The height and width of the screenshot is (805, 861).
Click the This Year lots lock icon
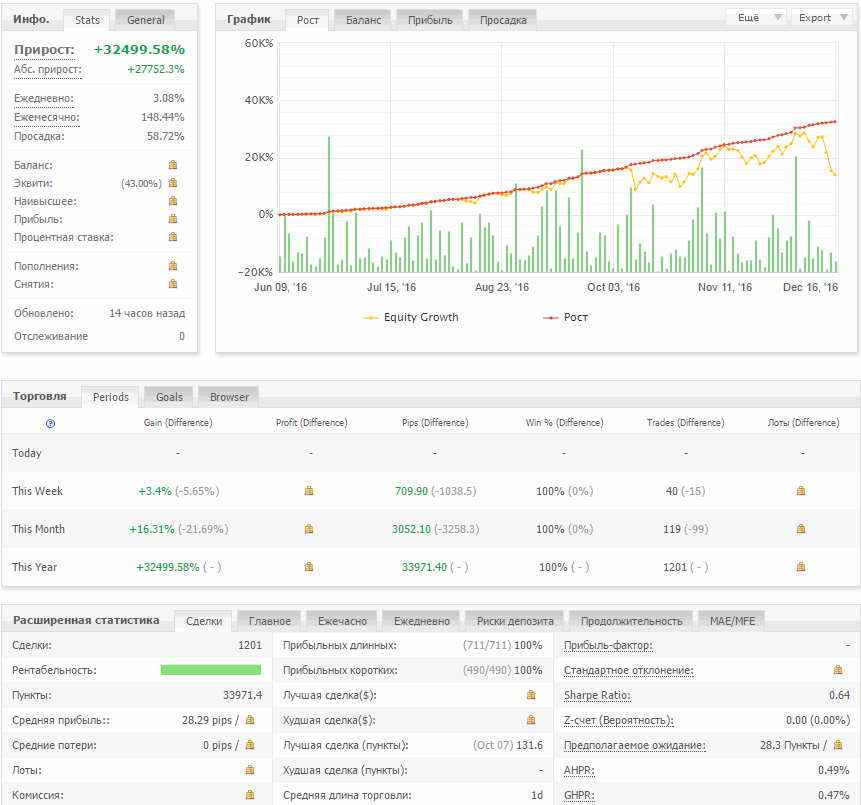[801, 567]
